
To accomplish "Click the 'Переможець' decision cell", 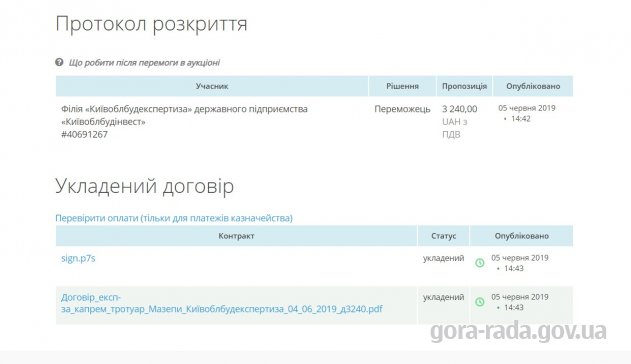I will pos(402,109).
